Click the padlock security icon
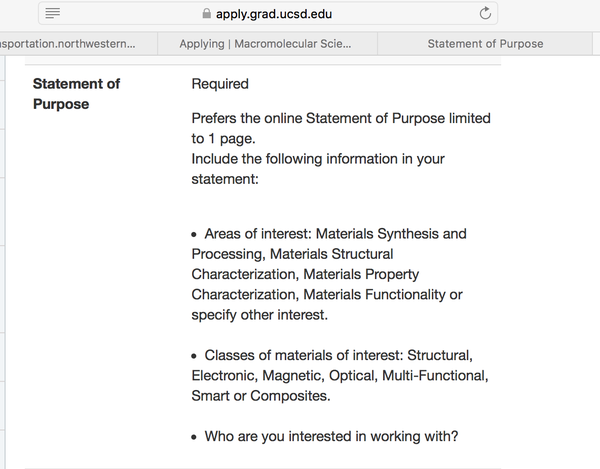Screen dimensions: 600x469 (x=206, y=14)
